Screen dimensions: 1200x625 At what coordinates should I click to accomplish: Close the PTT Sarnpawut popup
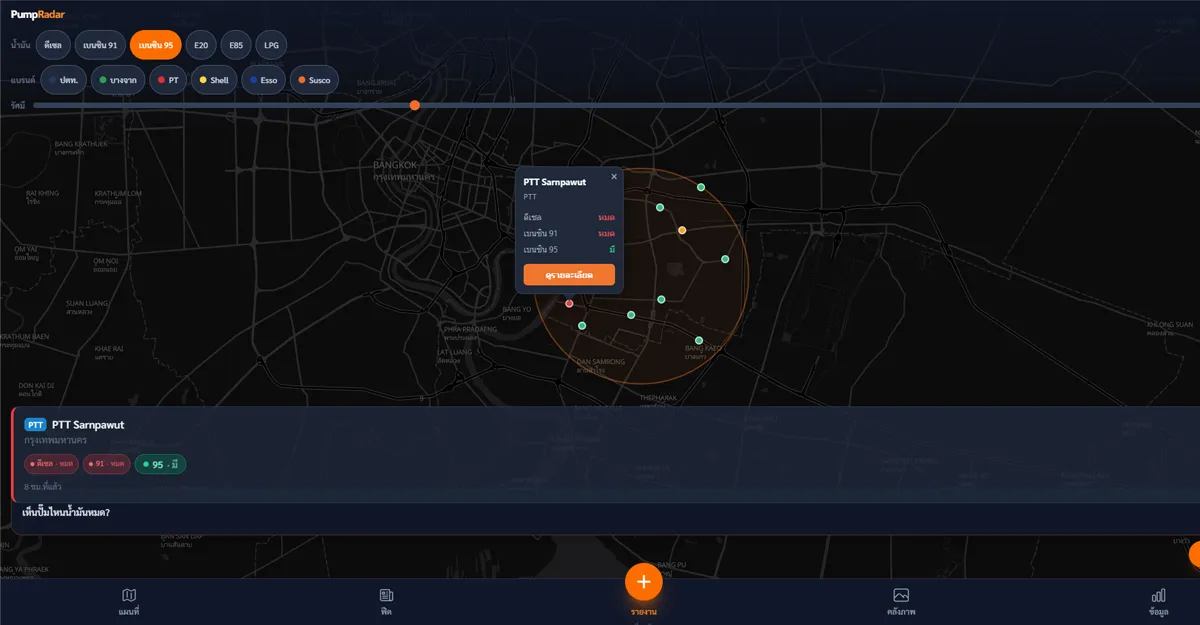tap(614, 177)
